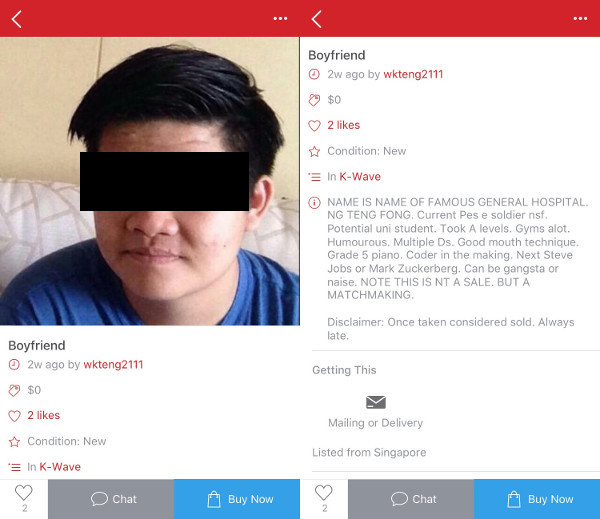This screenshot has width=600, height=519.
Task: Tap Chat button on right screen
Action: [411, 499]
